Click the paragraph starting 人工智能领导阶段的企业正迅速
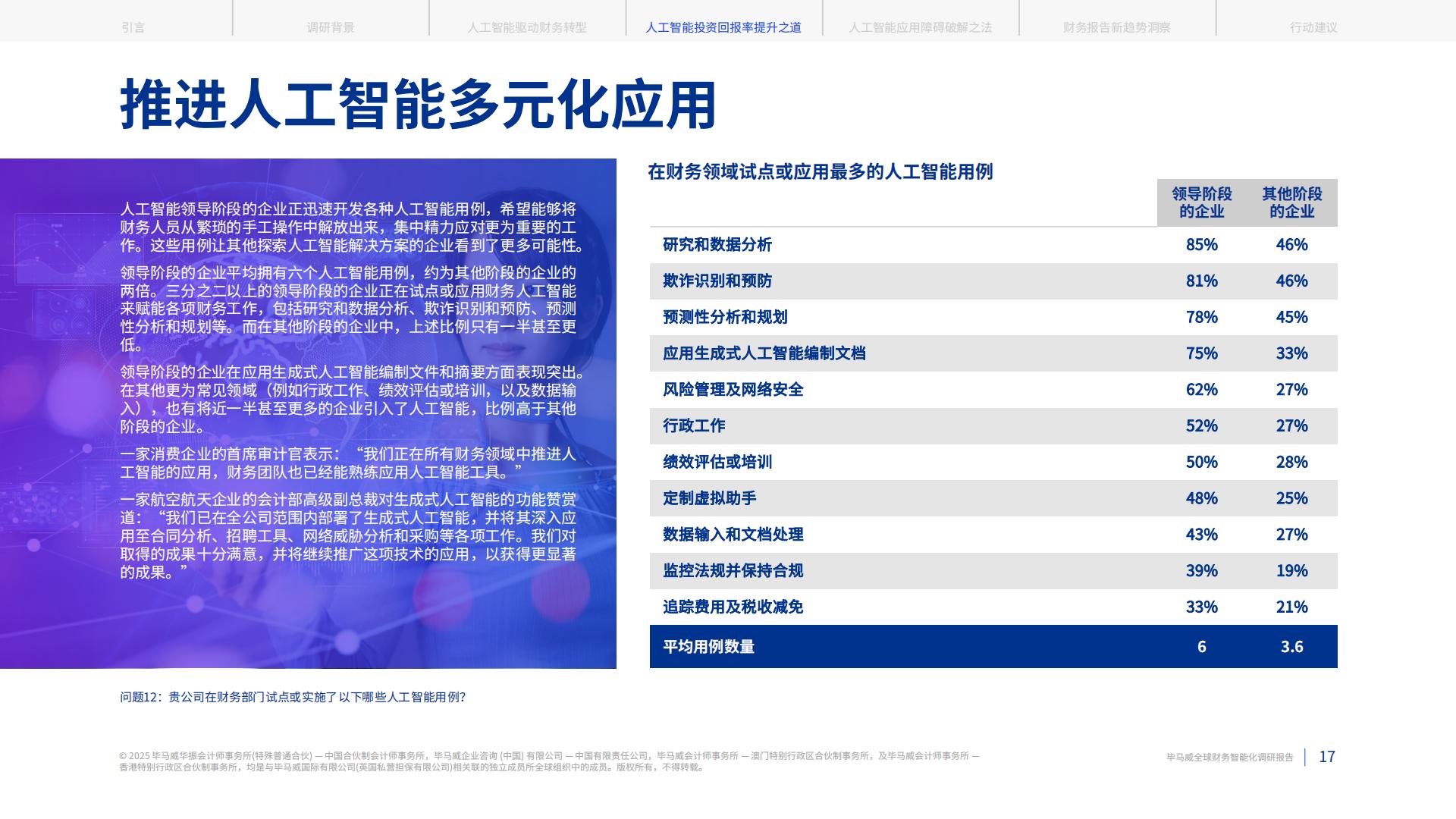The width and height of the screenshot is (1456, 819). coord(353,227)
